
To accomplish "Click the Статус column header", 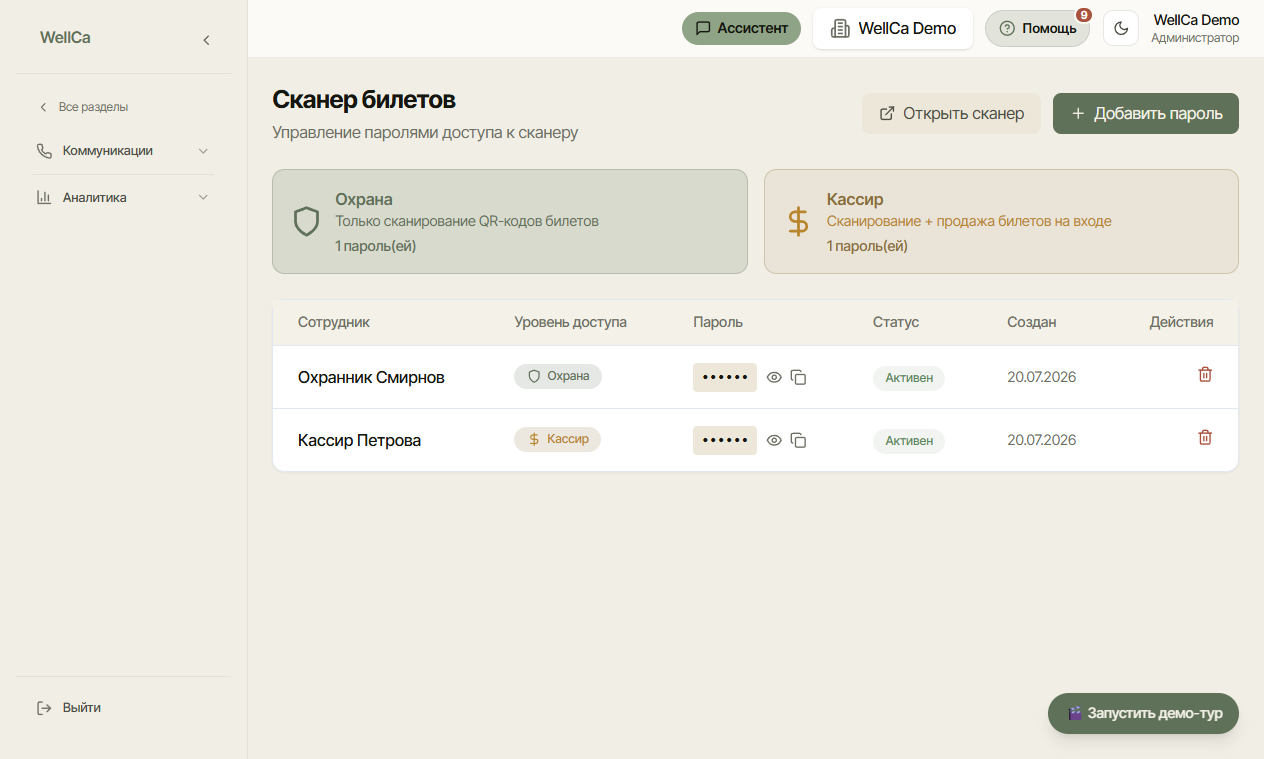I will click(896, 322).
